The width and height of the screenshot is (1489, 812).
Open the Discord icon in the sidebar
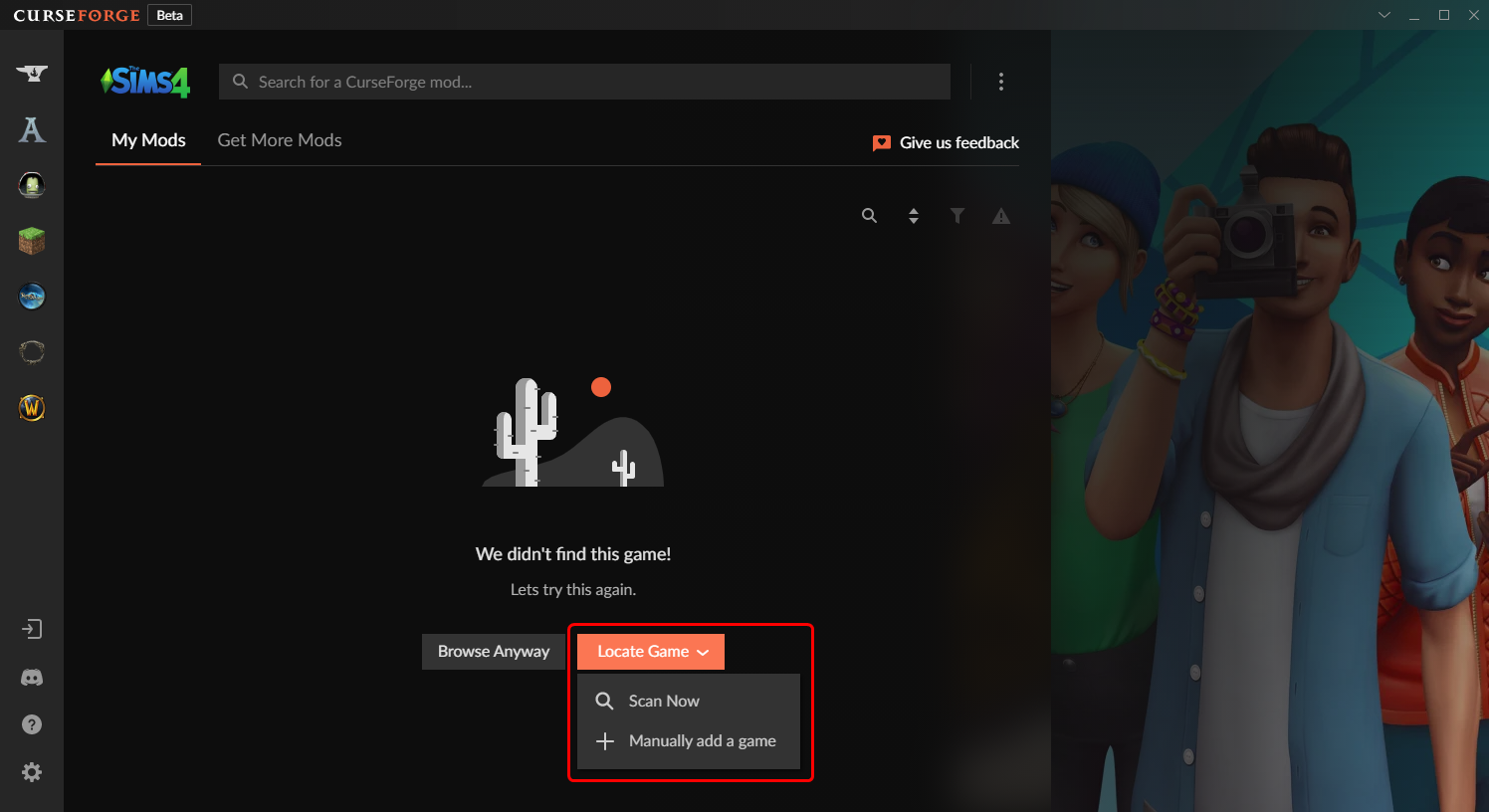click(31, 677)
